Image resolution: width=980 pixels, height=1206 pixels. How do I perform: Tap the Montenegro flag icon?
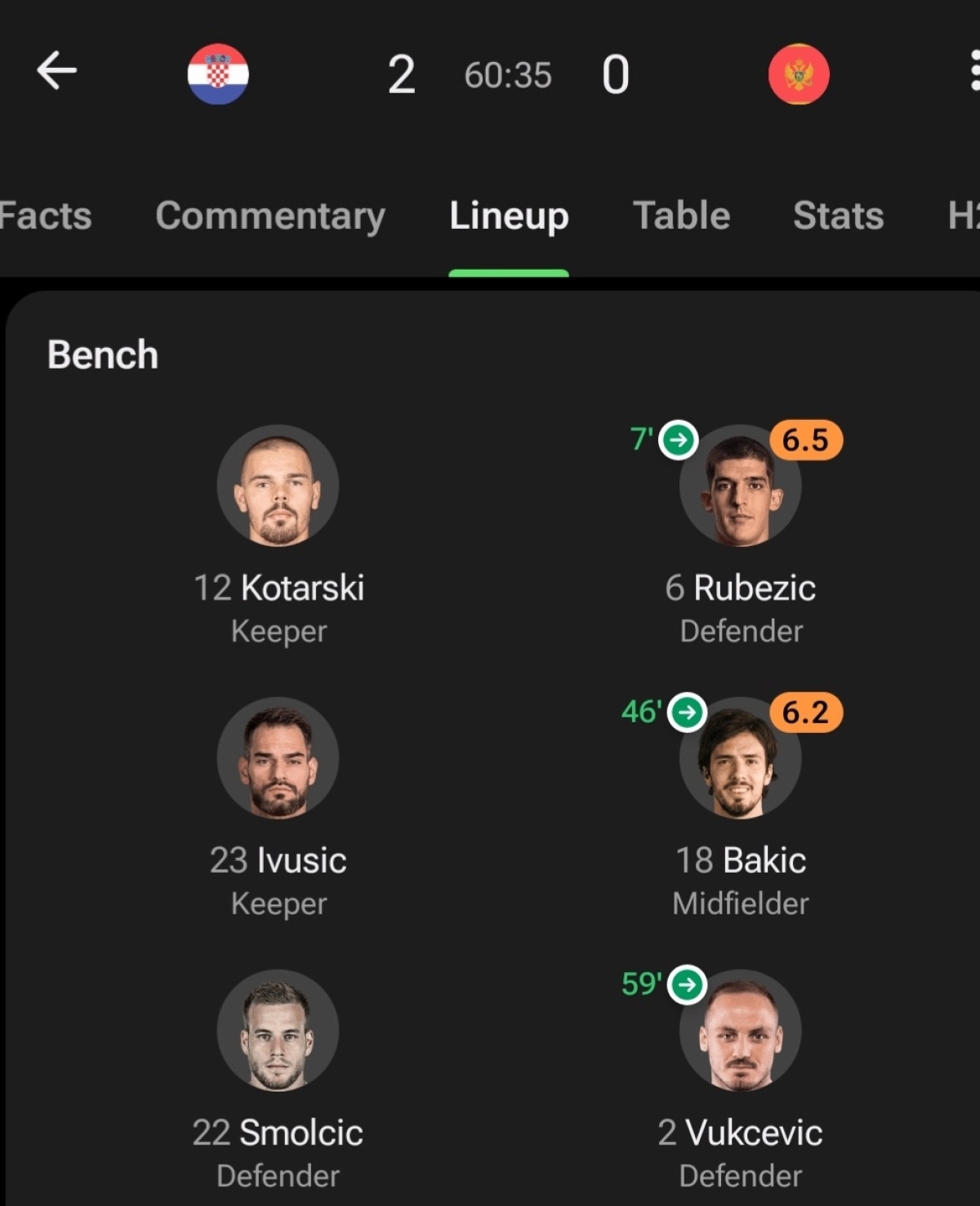point(799,74)
